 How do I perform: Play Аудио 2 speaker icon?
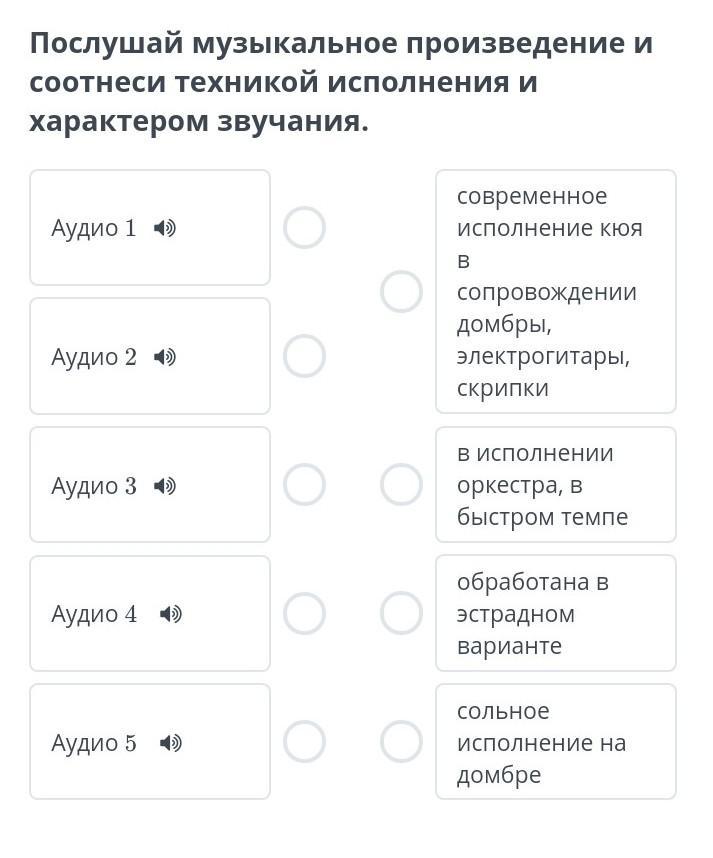tap(165, 357)
